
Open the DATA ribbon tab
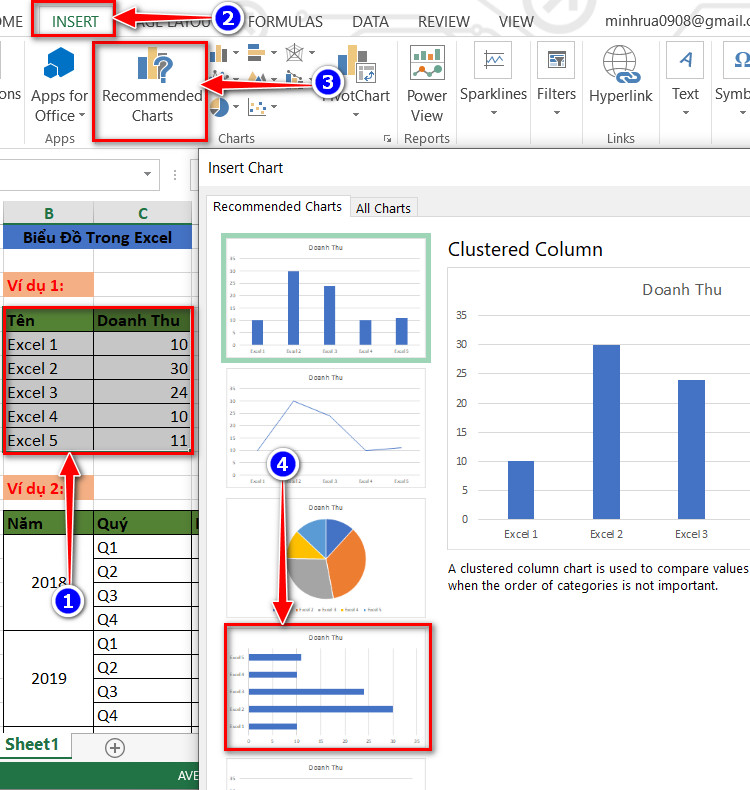(x=370, y=22)
